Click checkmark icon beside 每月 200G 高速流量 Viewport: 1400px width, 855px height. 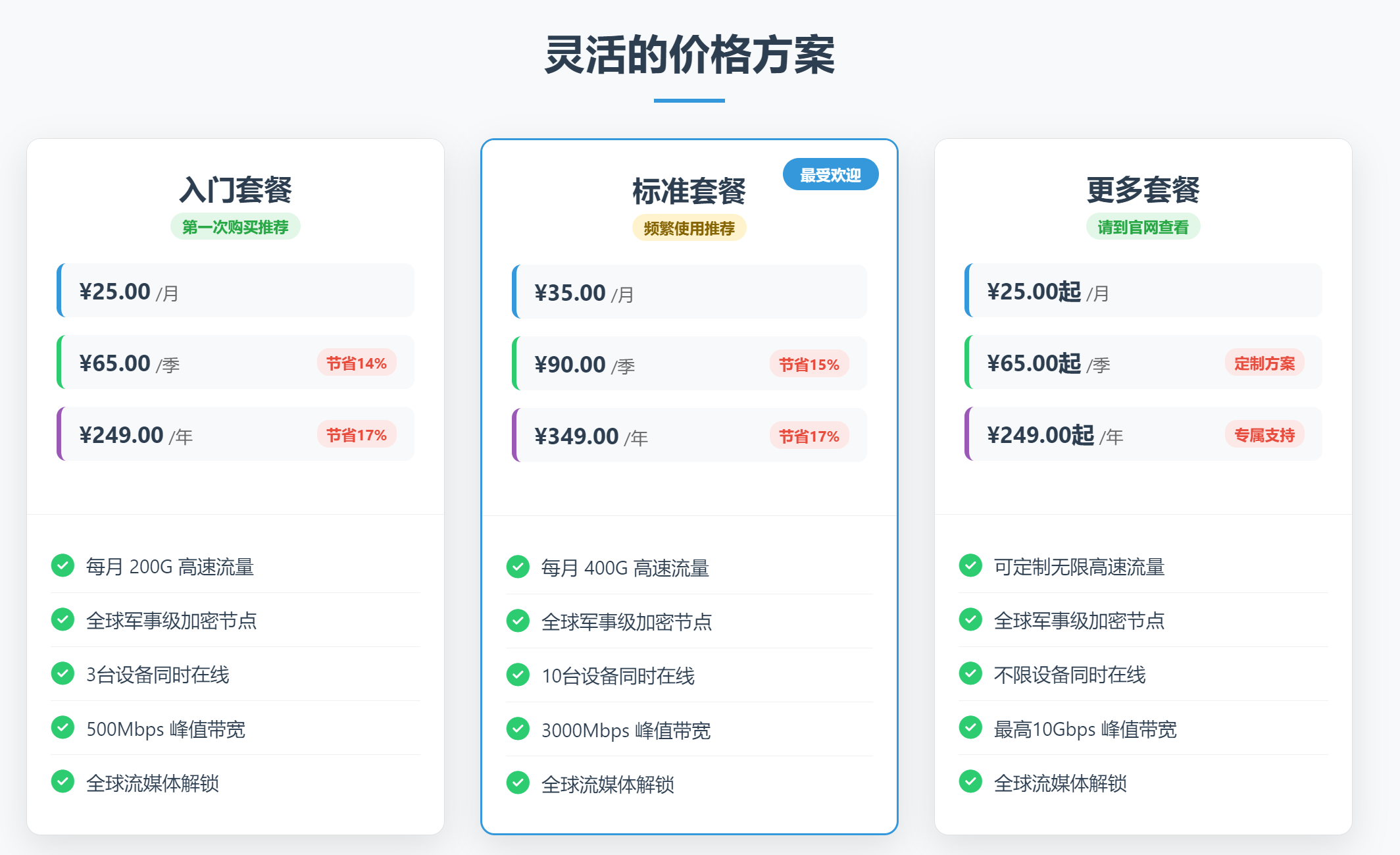[63, 565]
